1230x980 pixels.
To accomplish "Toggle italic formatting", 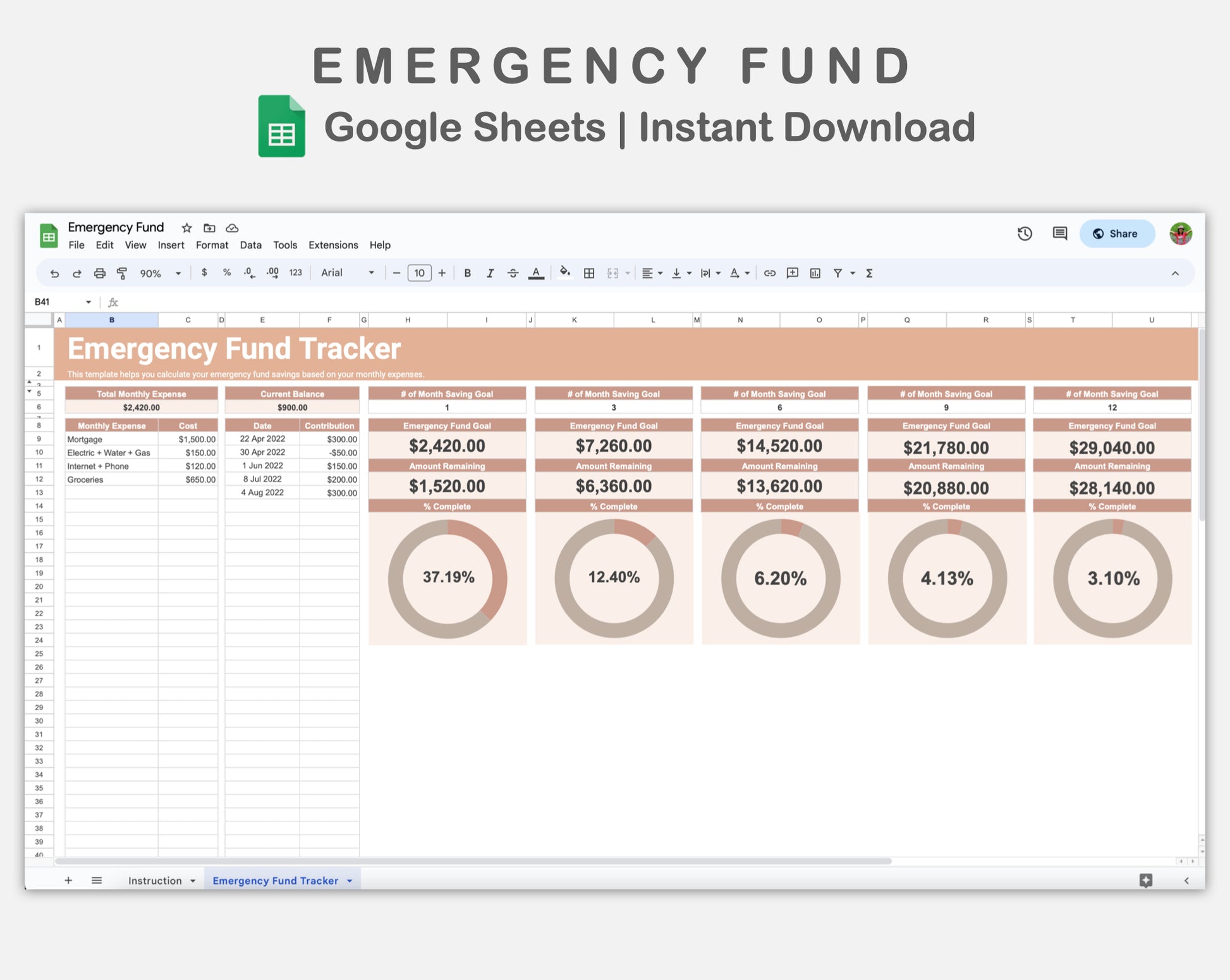I will click(490, 273).
